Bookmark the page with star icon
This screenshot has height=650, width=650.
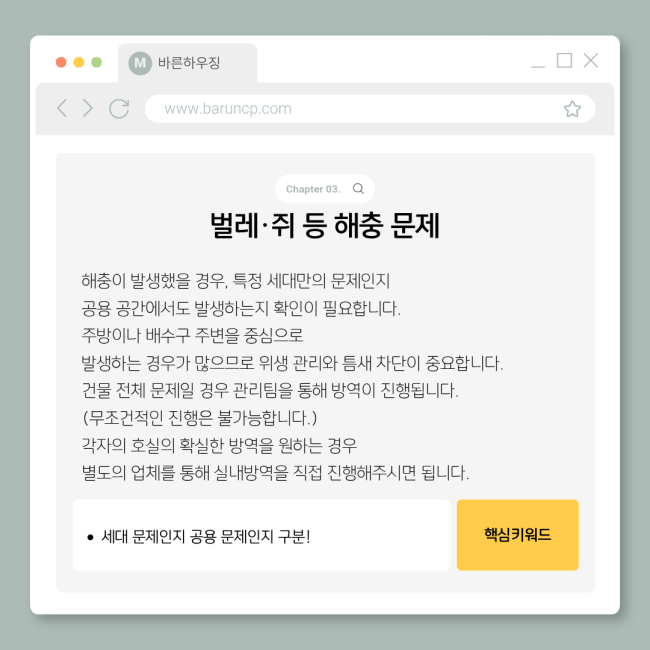572,109
